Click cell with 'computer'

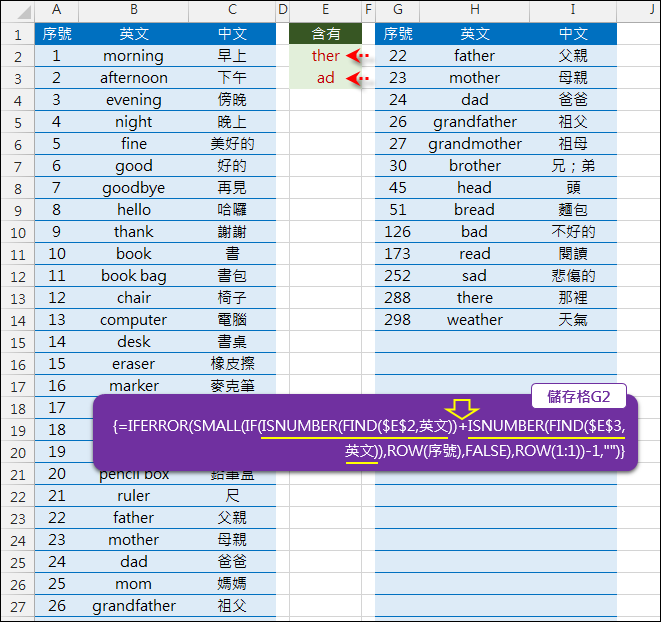coord(134,320)
